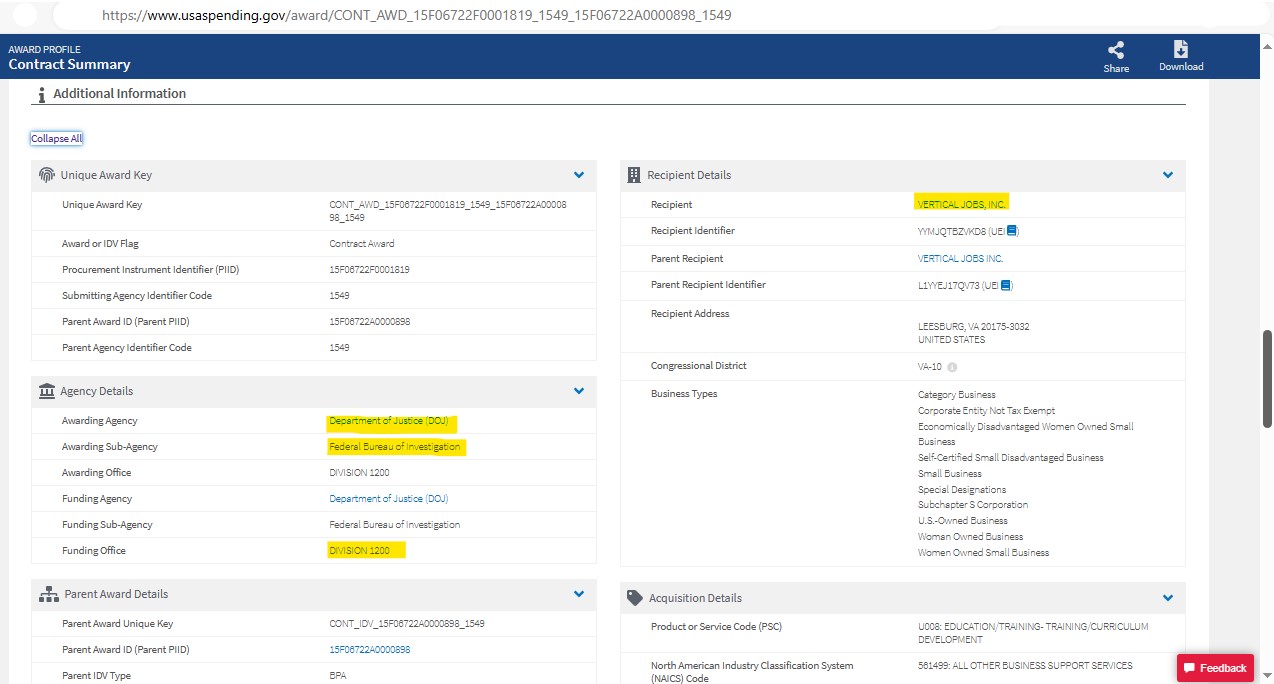This screenshot has width=1274, height=684.
Task: Select the Parent IDV Type BPA value
Action: pos(338,676)
